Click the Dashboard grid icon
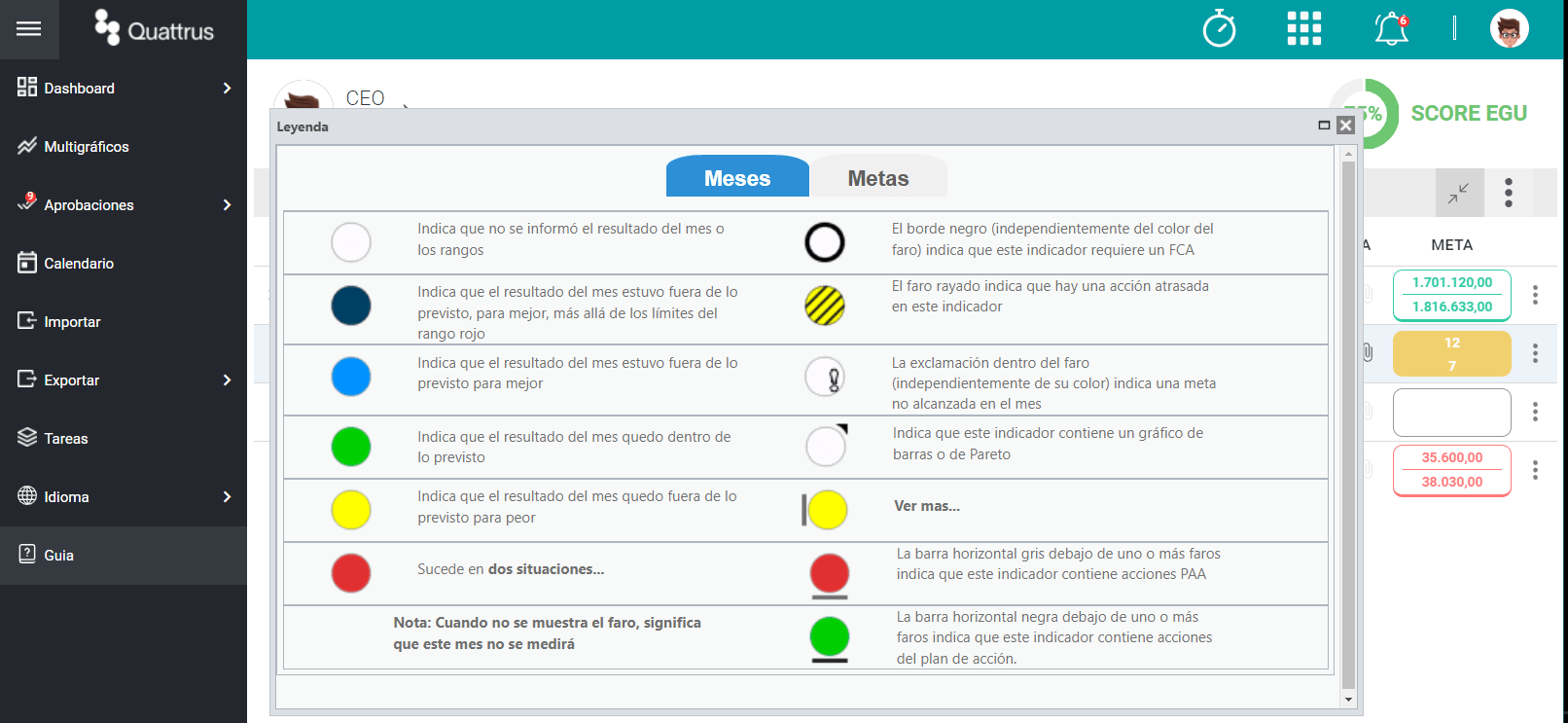1568x723 pixels. (x=27, y=87)
